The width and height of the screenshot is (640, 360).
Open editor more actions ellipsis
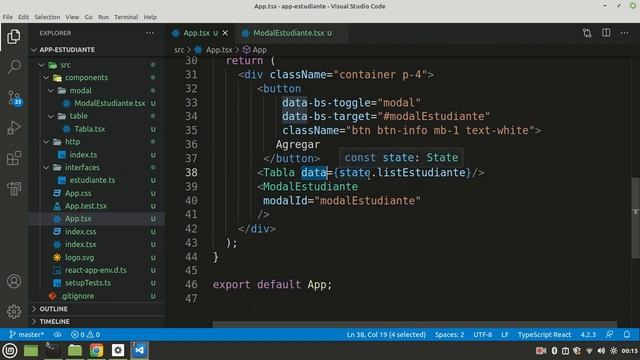pos(624,33)
